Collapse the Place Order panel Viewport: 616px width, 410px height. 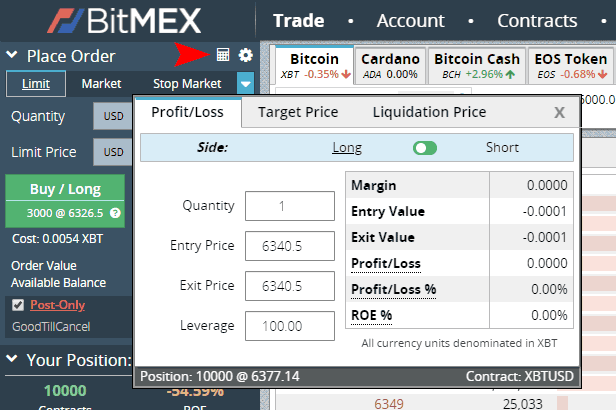click(12, 57)
